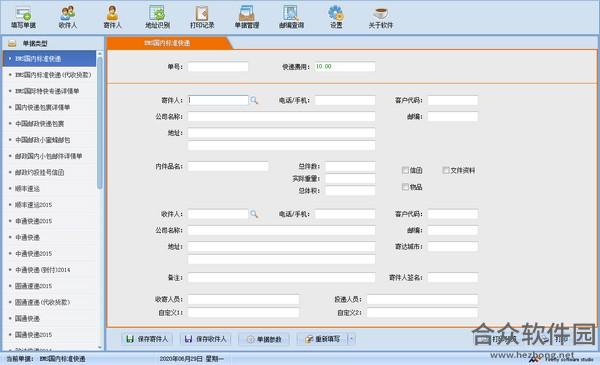Click the 寄达城市 destination city field

453,246
